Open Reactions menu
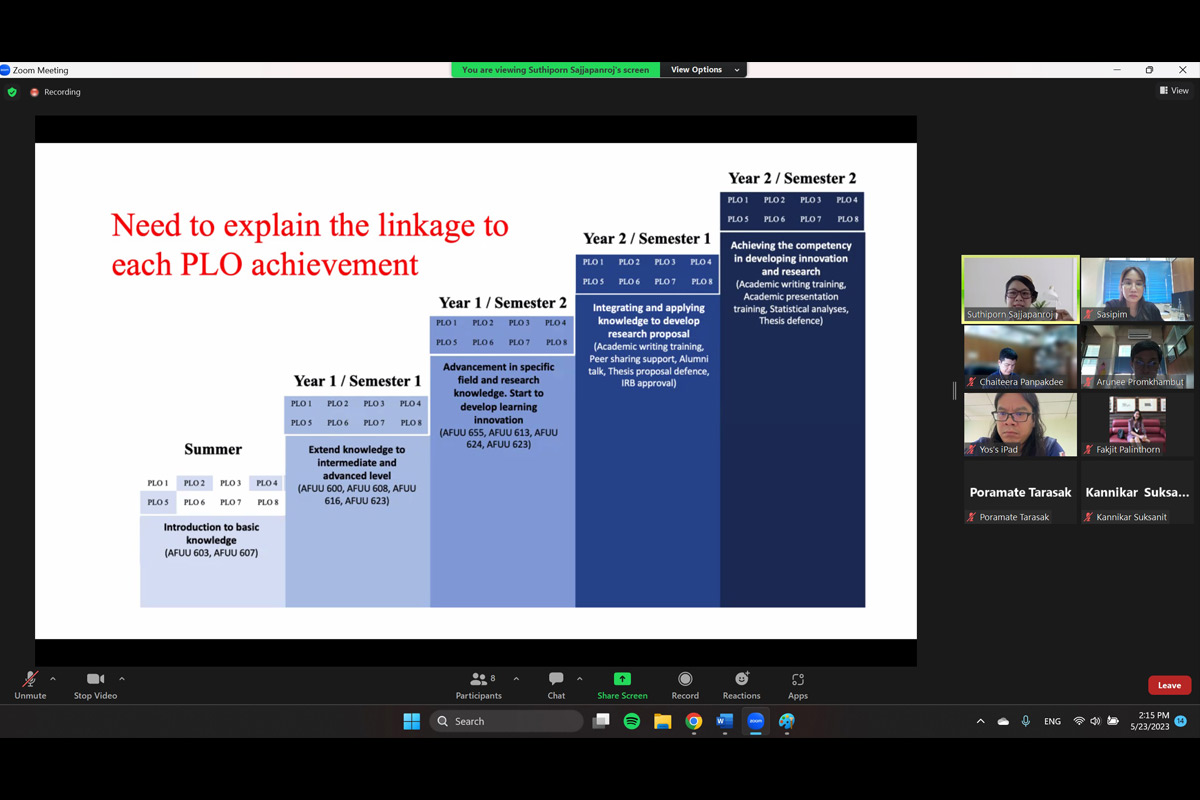 [x=741, y=684]
